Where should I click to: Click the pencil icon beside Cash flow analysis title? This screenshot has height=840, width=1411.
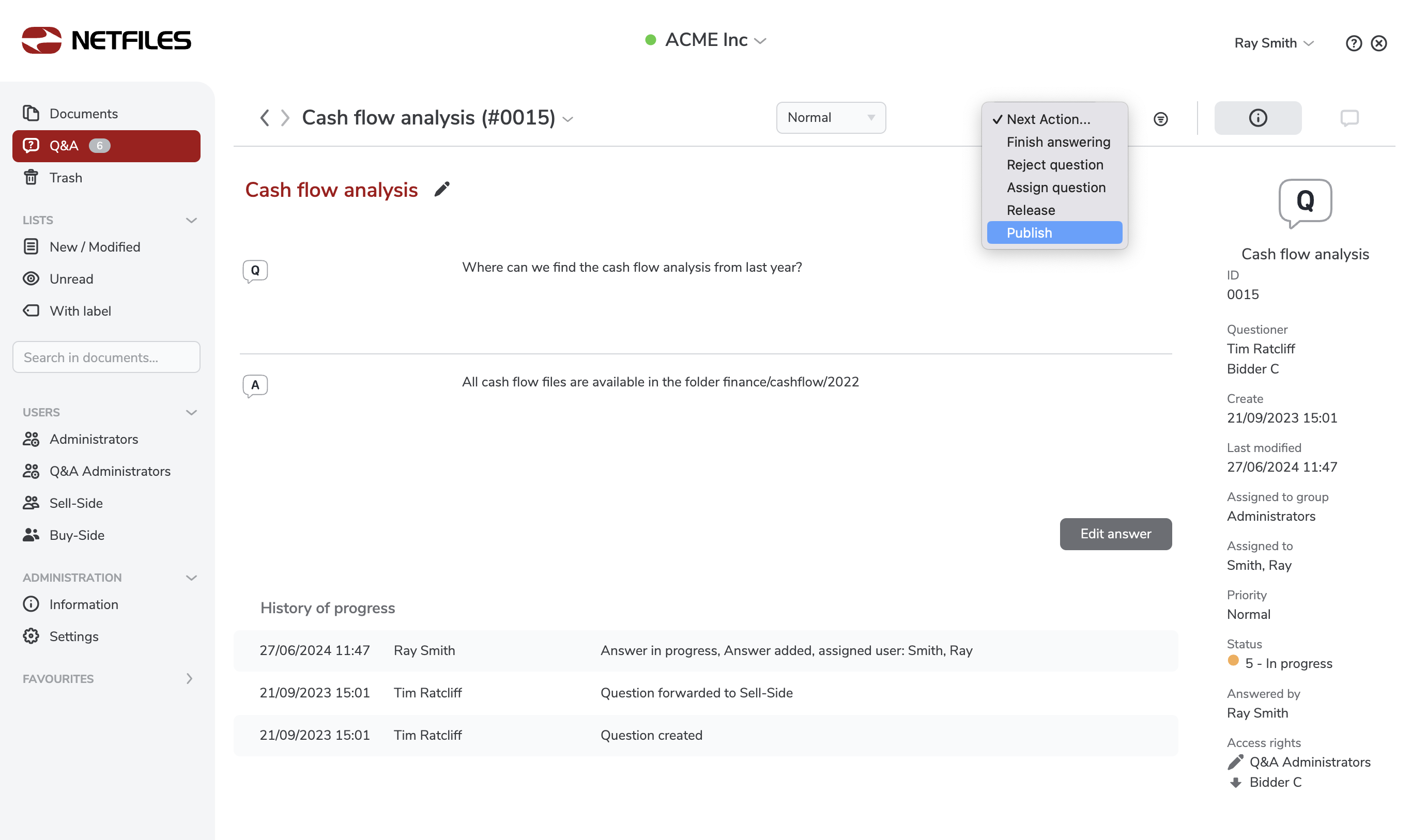(442, 189)
